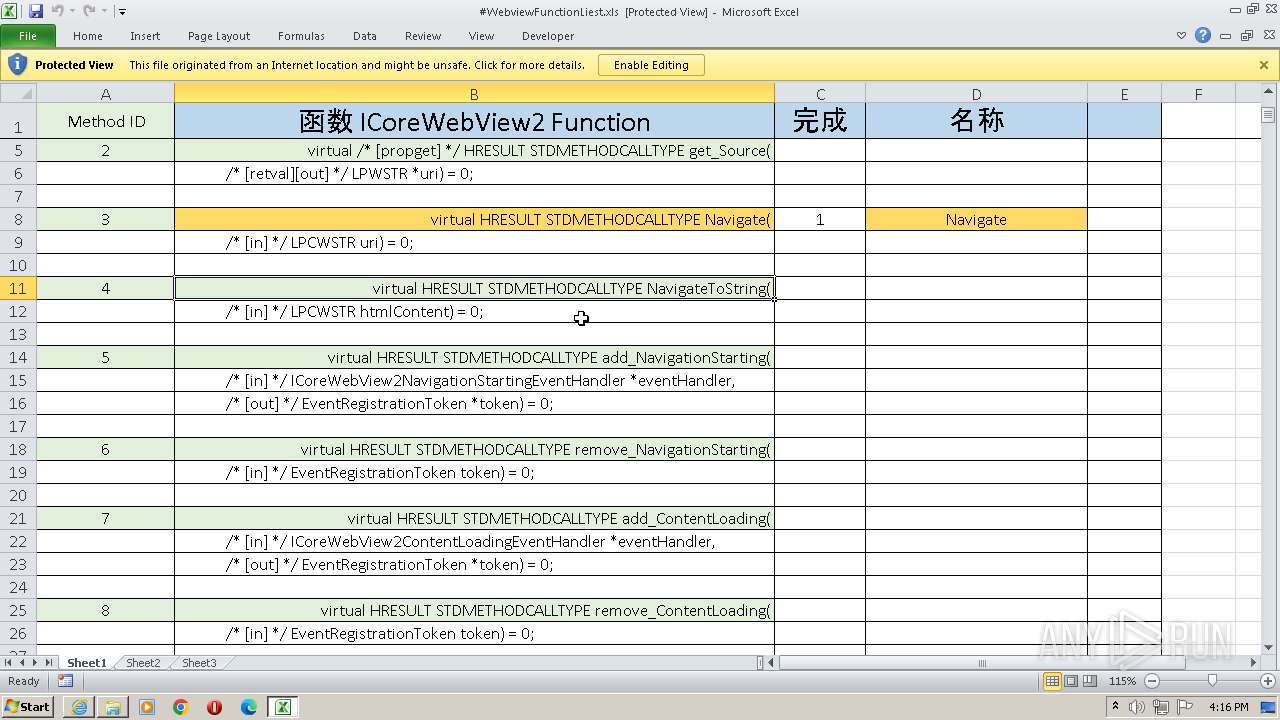
Task: Switch to Sheet3 tab
Action: pyautogui.click(x=199, y=663)
